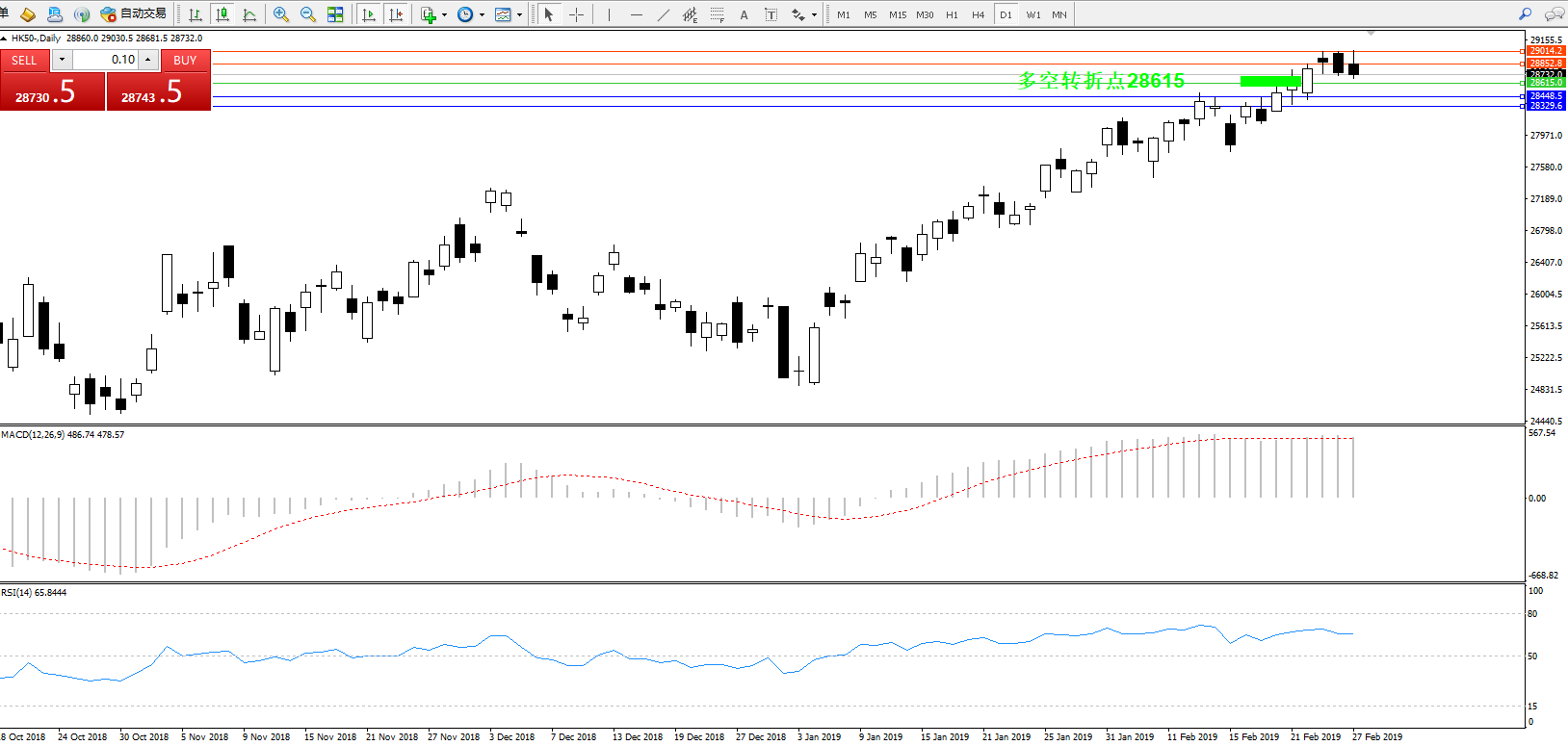
Task: Toggle chart auto scroll button
Action: click(x=369, y=14)
